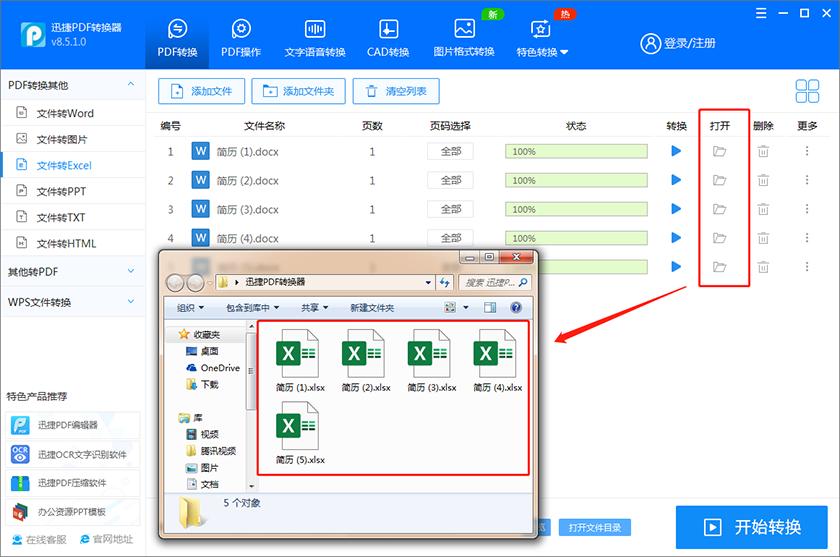
Task: Open output folder for 简历 (4).docx
Action: (719, 238)
